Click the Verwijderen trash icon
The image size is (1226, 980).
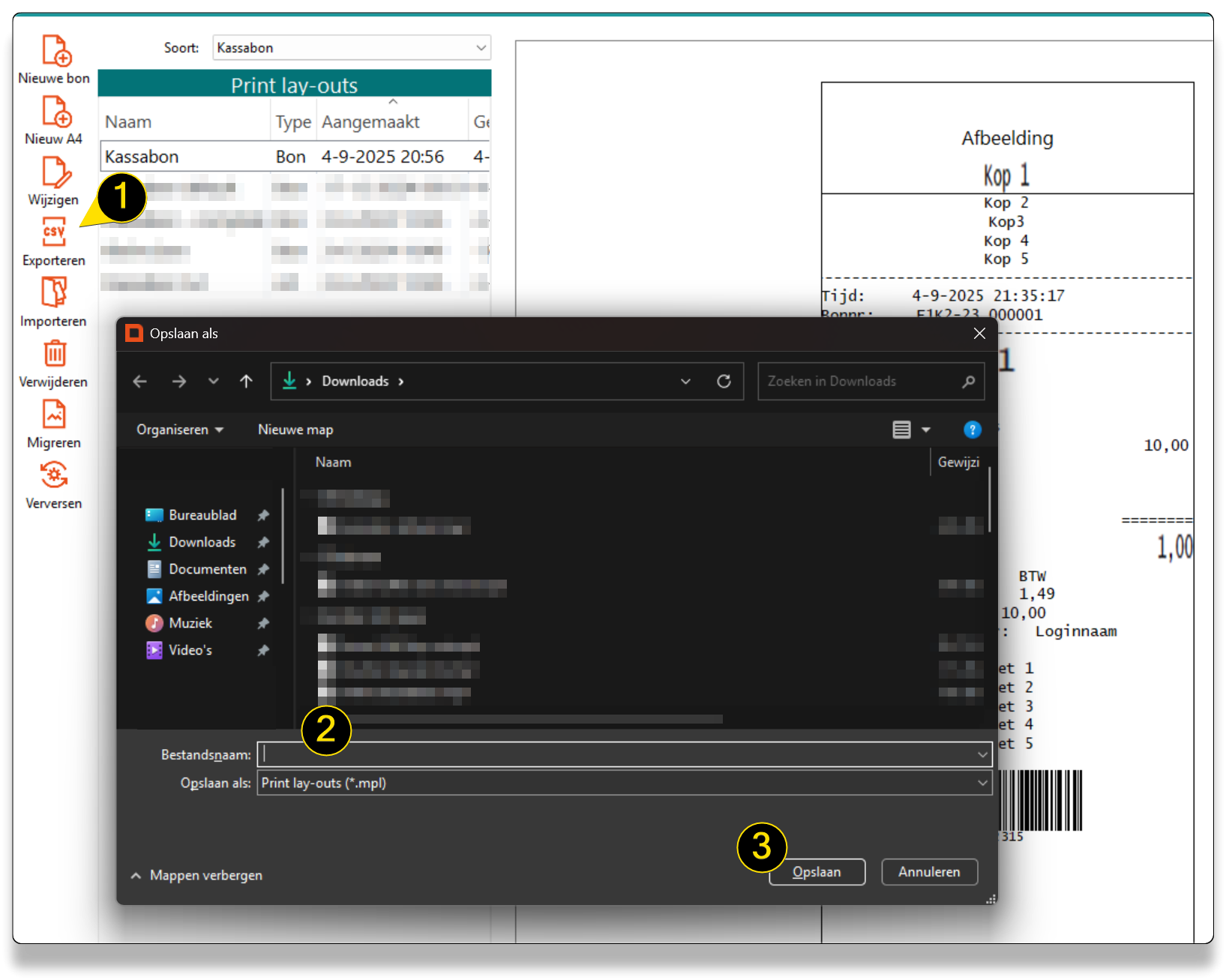(54, 354)
